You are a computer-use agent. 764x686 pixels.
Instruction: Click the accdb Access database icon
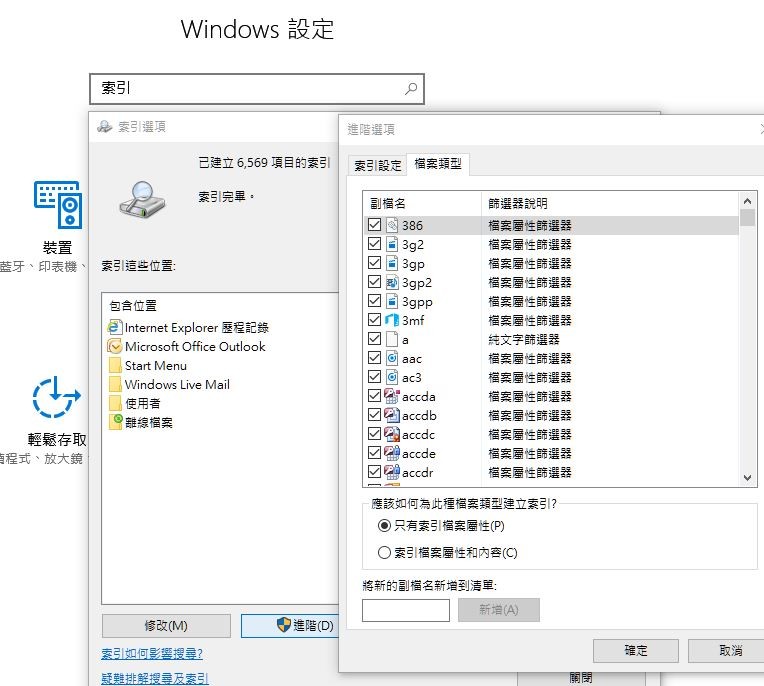[392, 415]
